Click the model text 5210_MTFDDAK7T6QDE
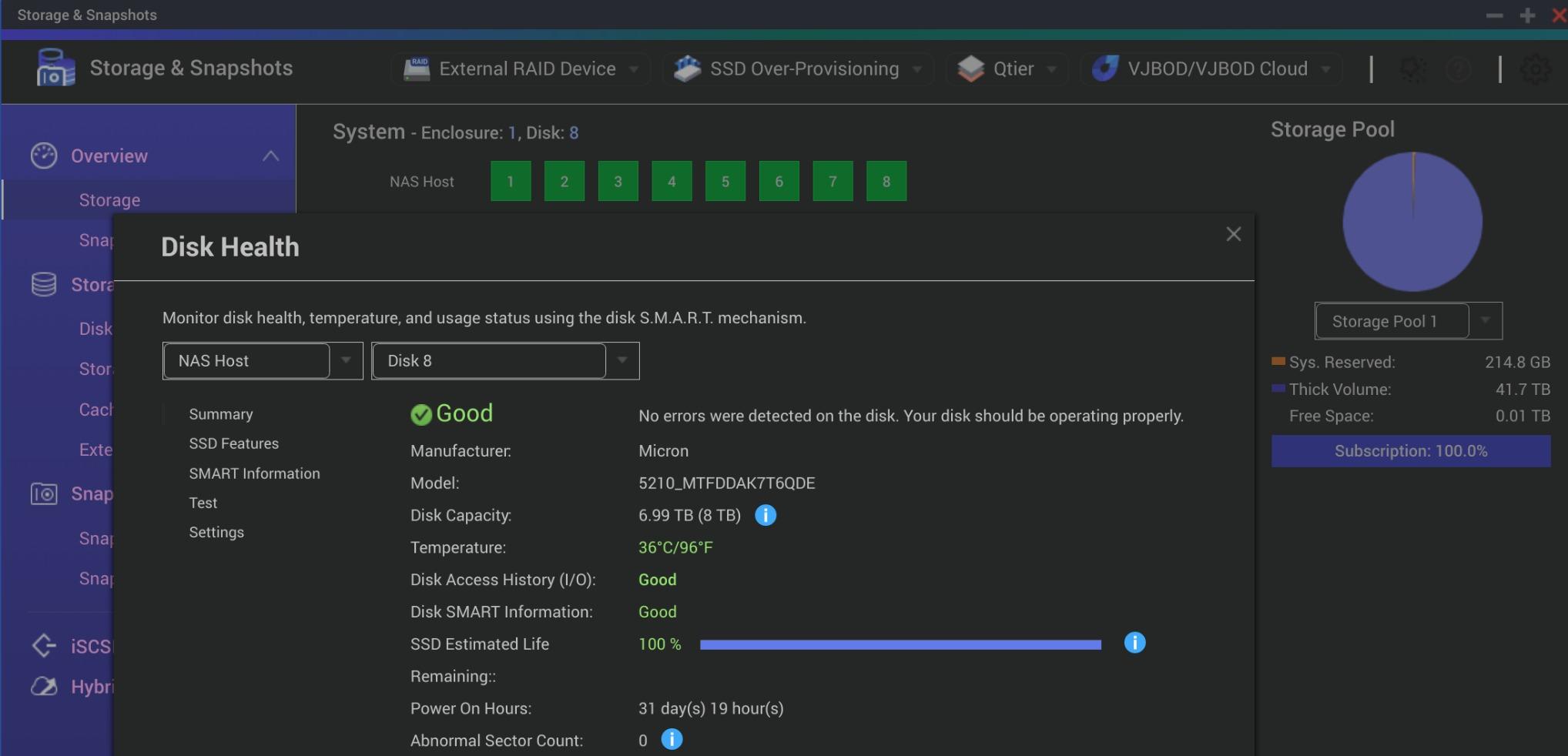Screen dimensions: 1568x756 [726, 483]
